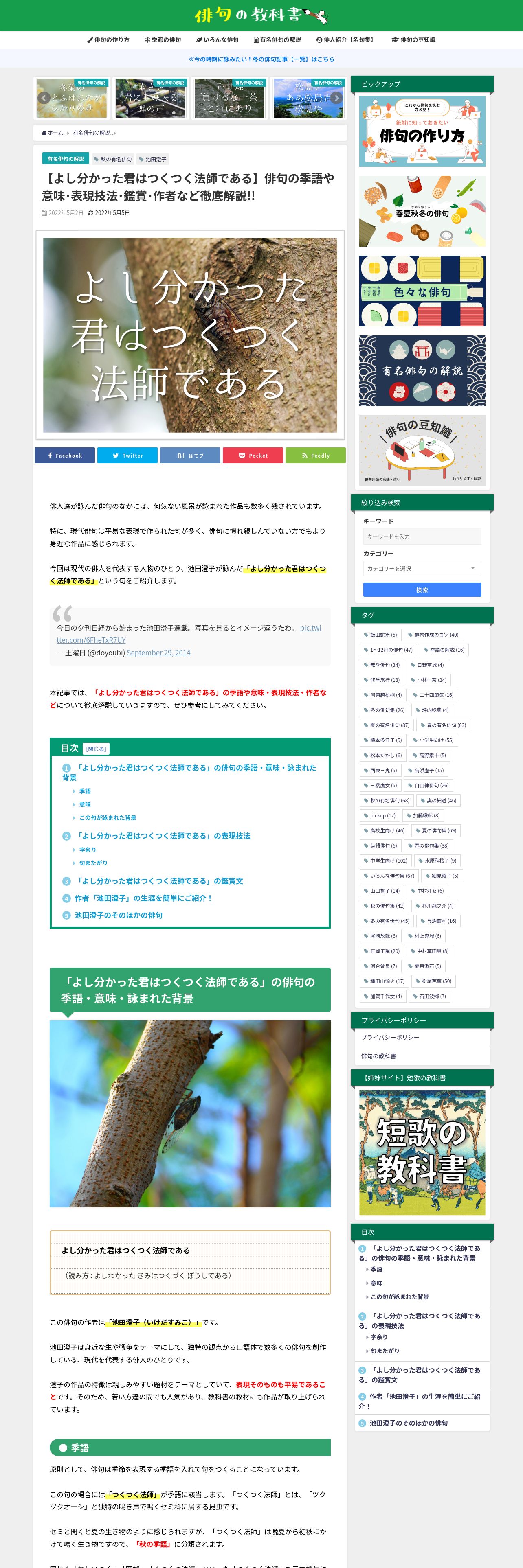Follow the winter haiku articles list link
The image size is (523, 1568).
click(261, 59)
